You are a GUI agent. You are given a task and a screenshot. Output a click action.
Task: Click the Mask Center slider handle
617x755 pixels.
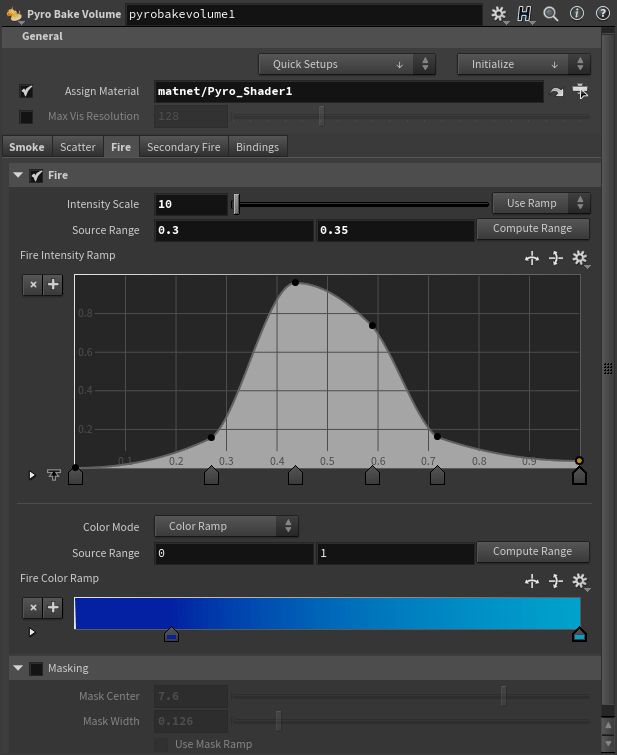[x=503, y=696]
